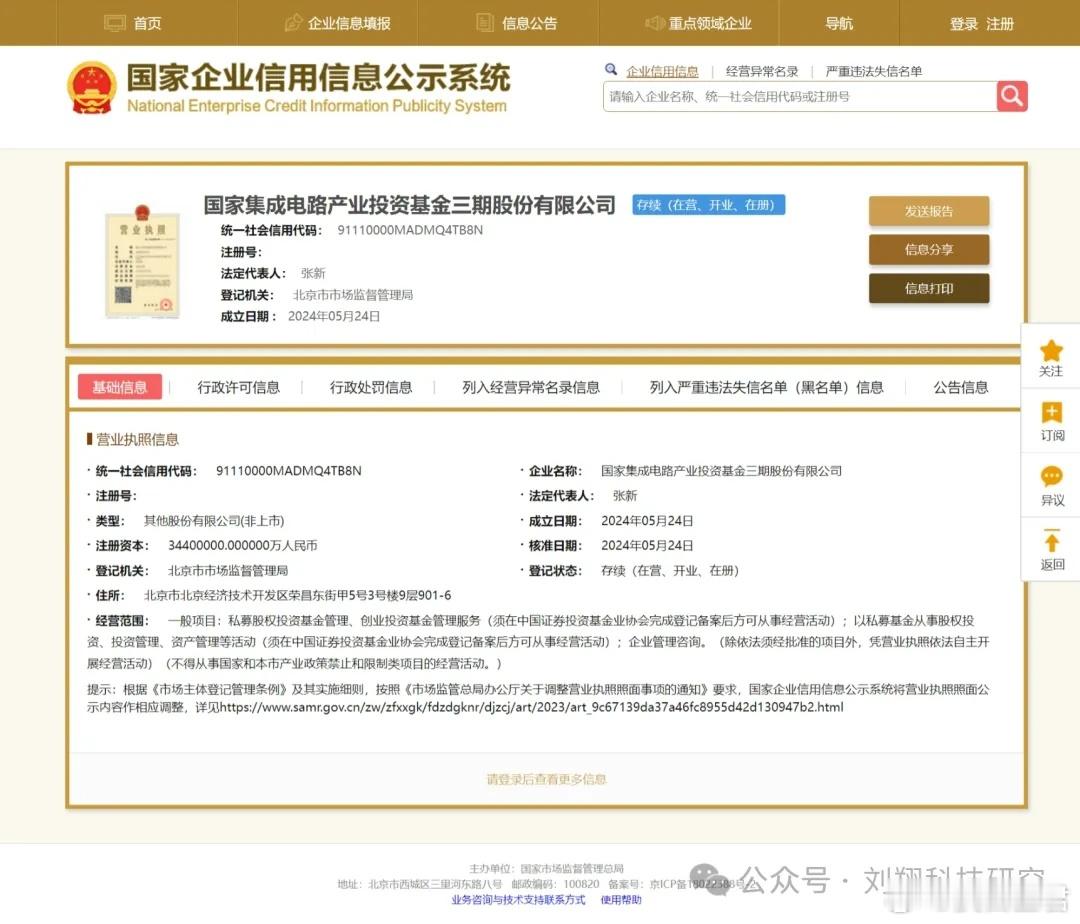This screenshot has width=1080, height=924.
Task: Click the address 北京市北京经济技术开发区荣昌东街甲5号3号楼9层901-6
Action: click(298, 595)
